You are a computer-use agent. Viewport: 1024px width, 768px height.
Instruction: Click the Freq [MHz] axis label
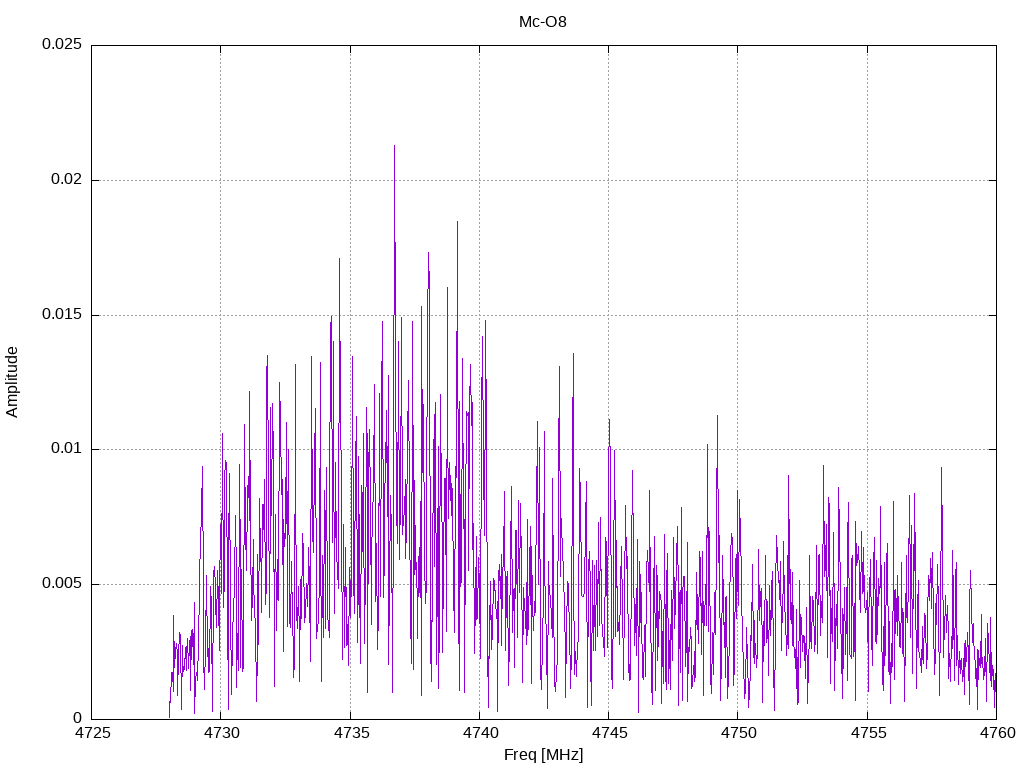click(x=543, y=755)
